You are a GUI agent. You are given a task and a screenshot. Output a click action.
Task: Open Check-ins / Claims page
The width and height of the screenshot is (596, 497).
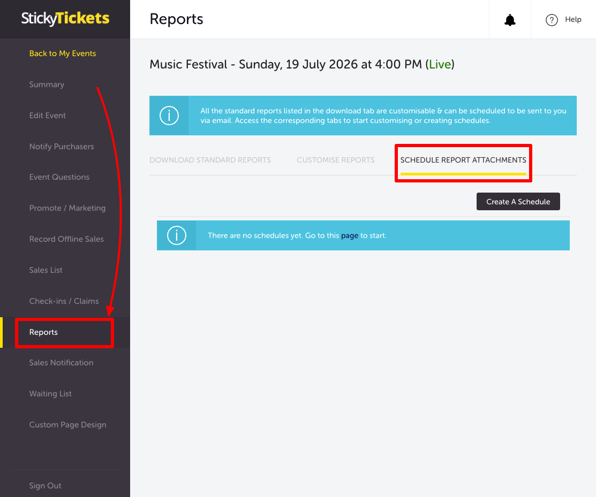coord(64,301)
